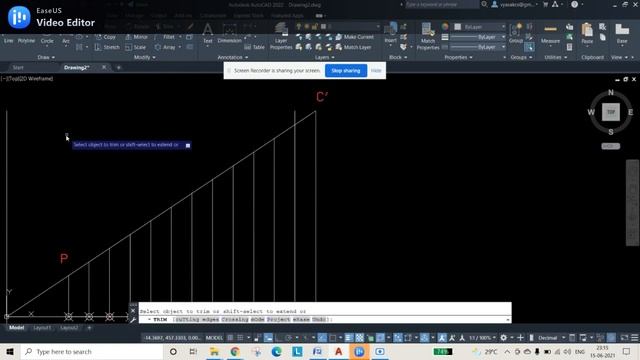This screenshot has width=640, height=360.
Task: Switch to the Layout1 tab
Action: pos(42,328)
